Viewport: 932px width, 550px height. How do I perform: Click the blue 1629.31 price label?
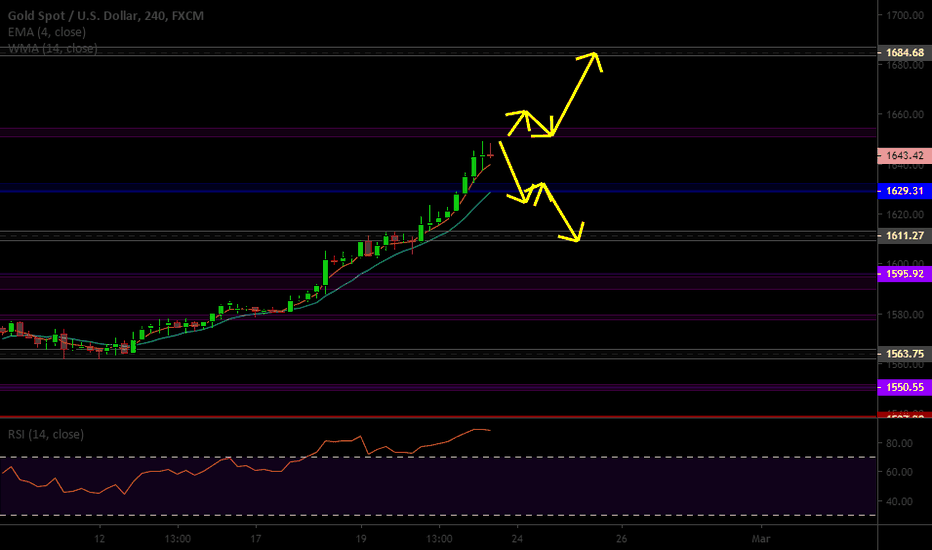(905, 191)
